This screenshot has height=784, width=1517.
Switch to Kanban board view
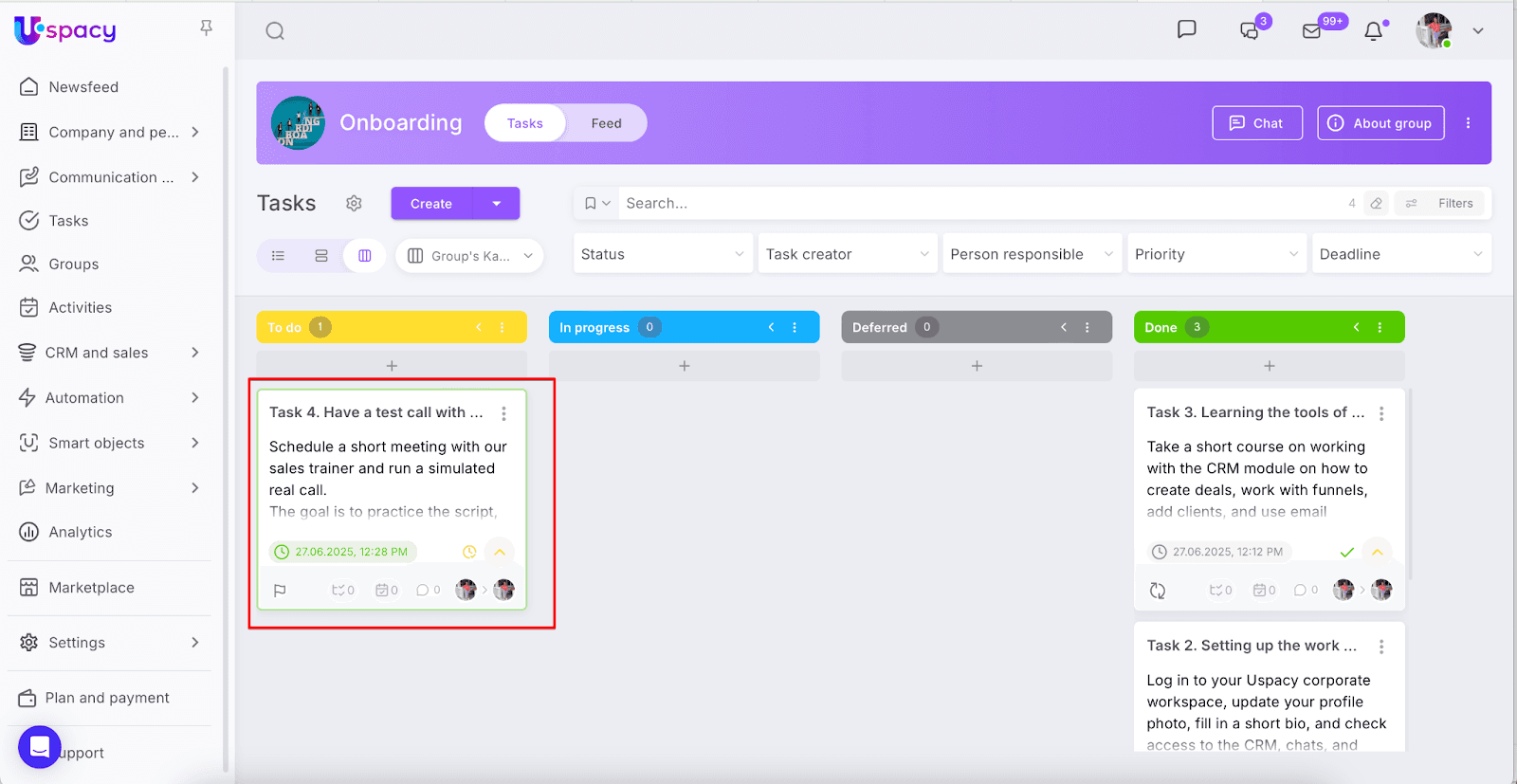tap(365, 256)
